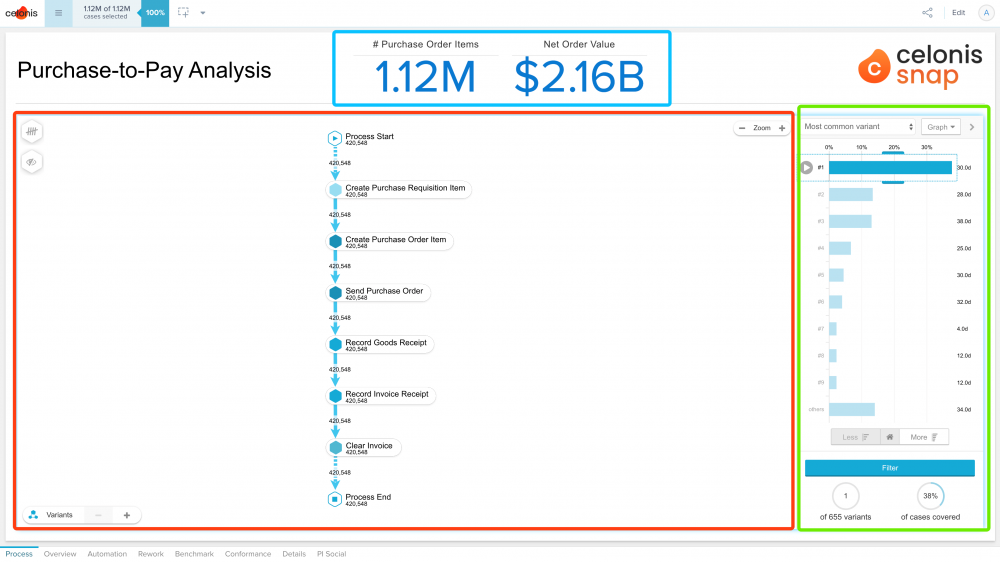
Task: Expand variant panel with the right chevron
Action: 972,127
